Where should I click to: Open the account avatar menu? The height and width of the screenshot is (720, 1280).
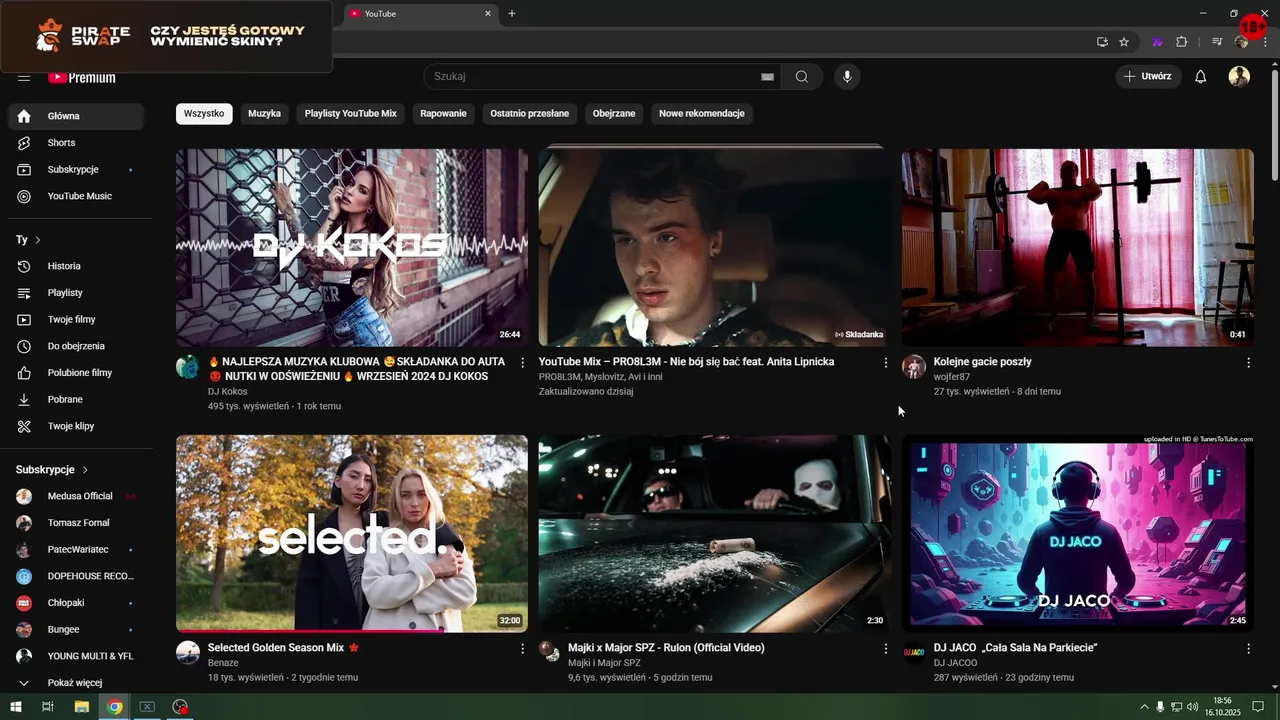[x=1239, y=77]
